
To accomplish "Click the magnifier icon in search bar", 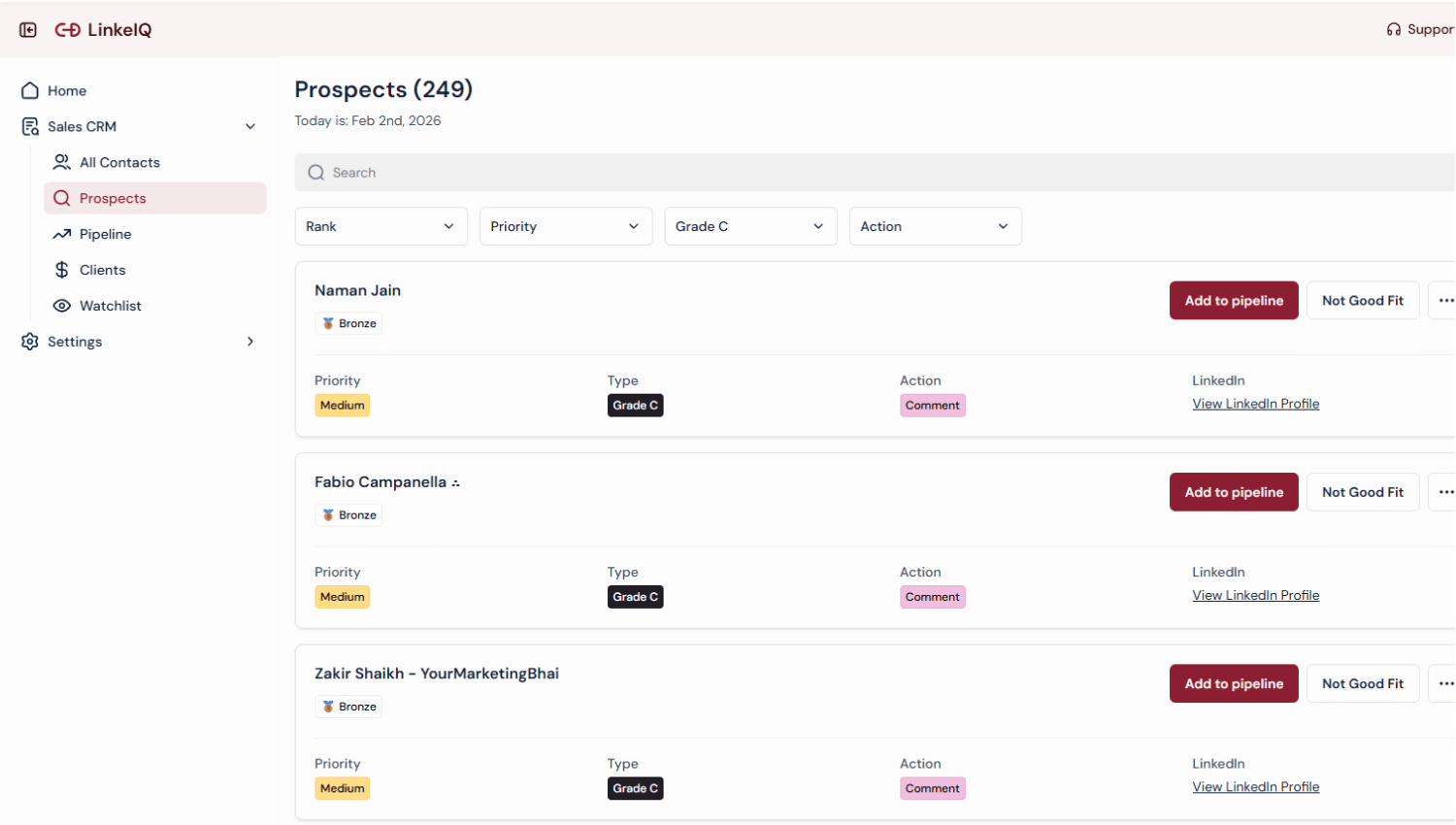I will coord(315,173).
